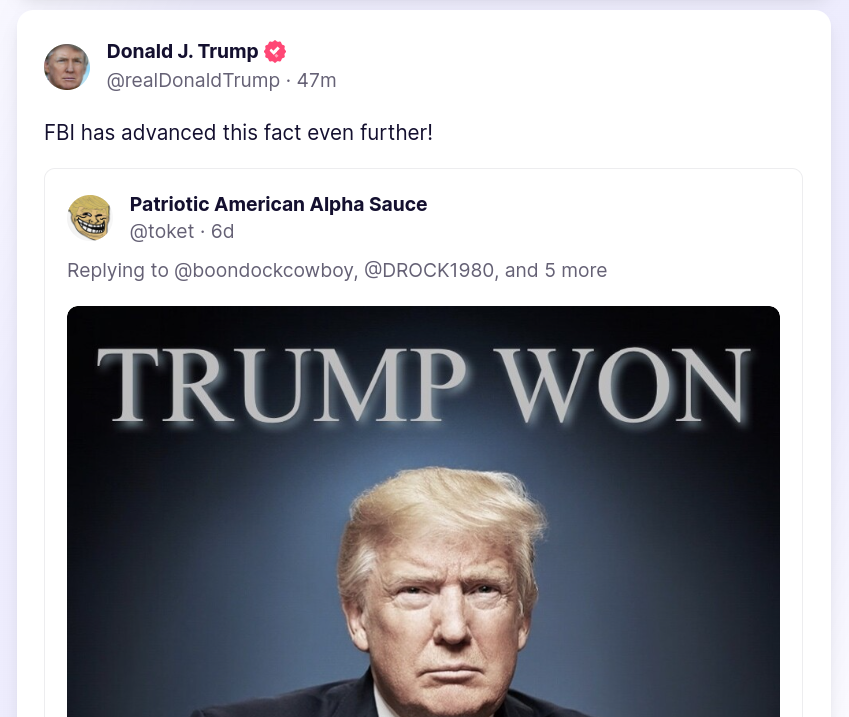Open the @realDonaldTrump handle link
This screenshot has height=717, width=849.
coord(193,80)
